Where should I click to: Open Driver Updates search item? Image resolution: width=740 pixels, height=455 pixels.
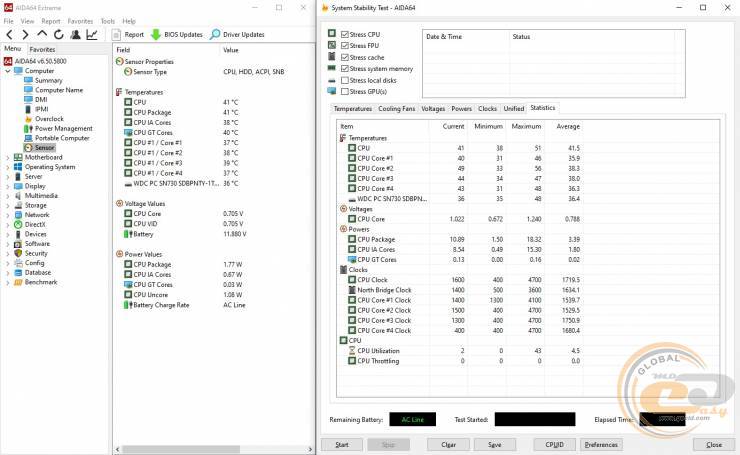(237, 34)
